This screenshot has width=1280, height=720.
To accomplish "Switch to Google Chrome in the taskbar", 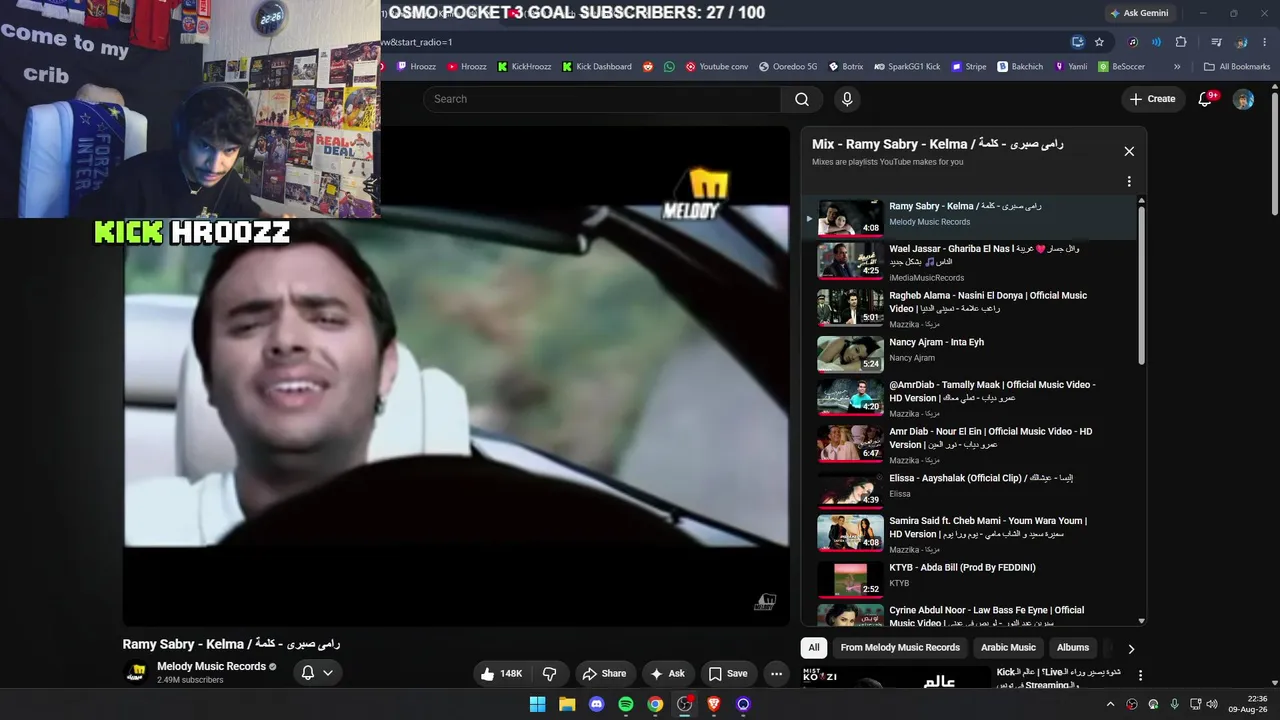I will [x=655, y=704].
